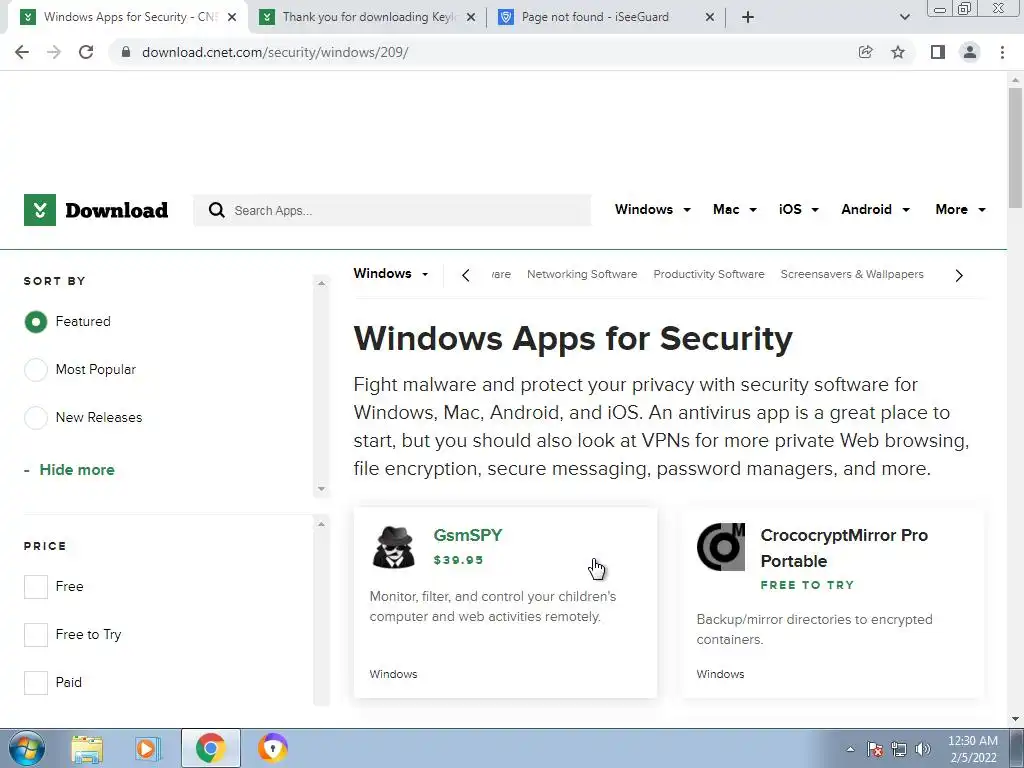Open Productivity Software category
The width and height of the screenshot is (1024, 768).
pos(709,274)
